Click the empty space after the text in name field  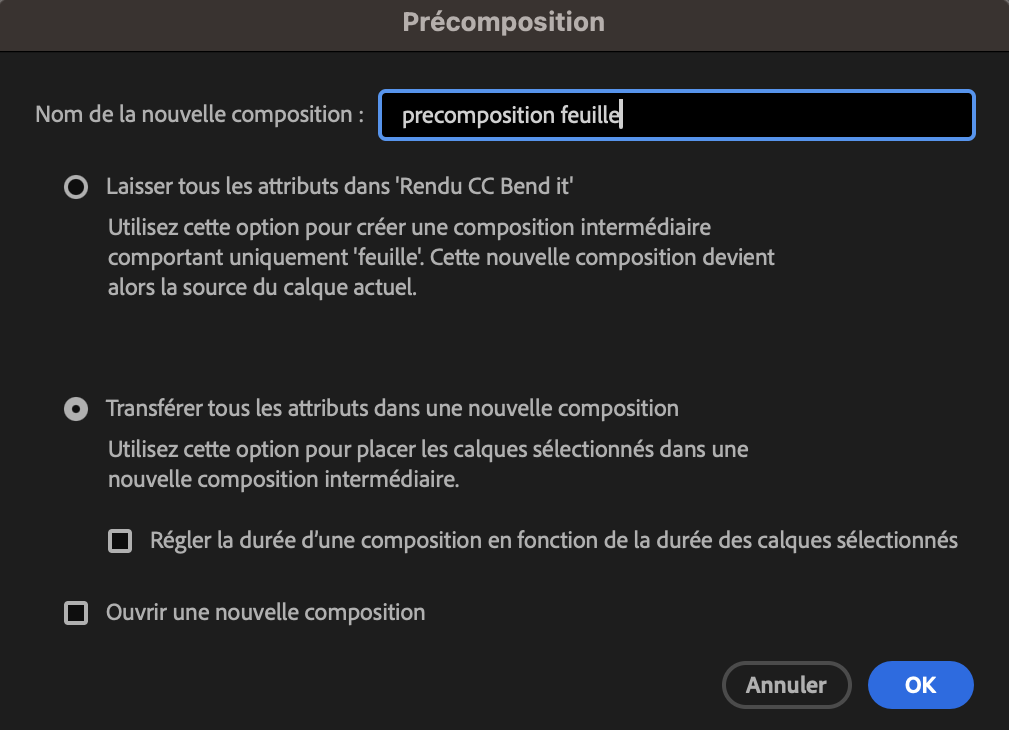tap(800, 116)
